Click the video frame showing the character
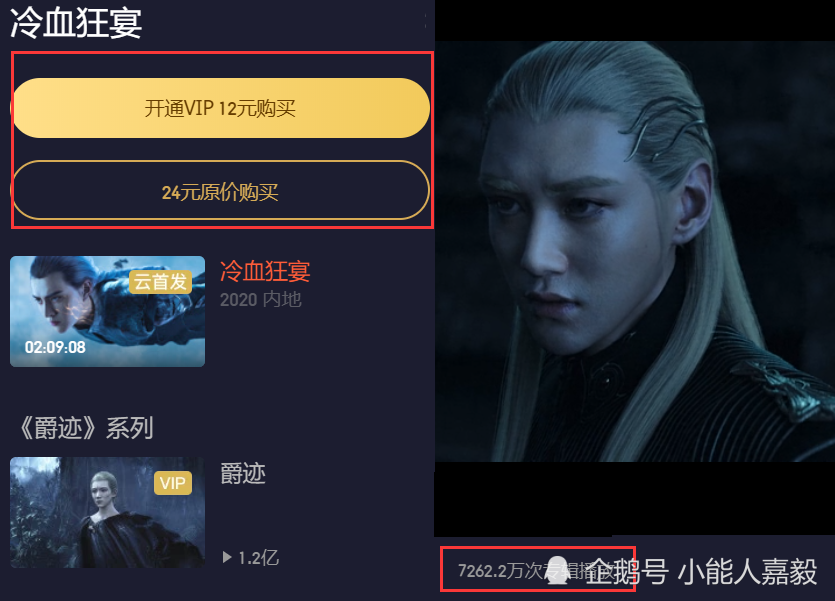 point(635,251)
